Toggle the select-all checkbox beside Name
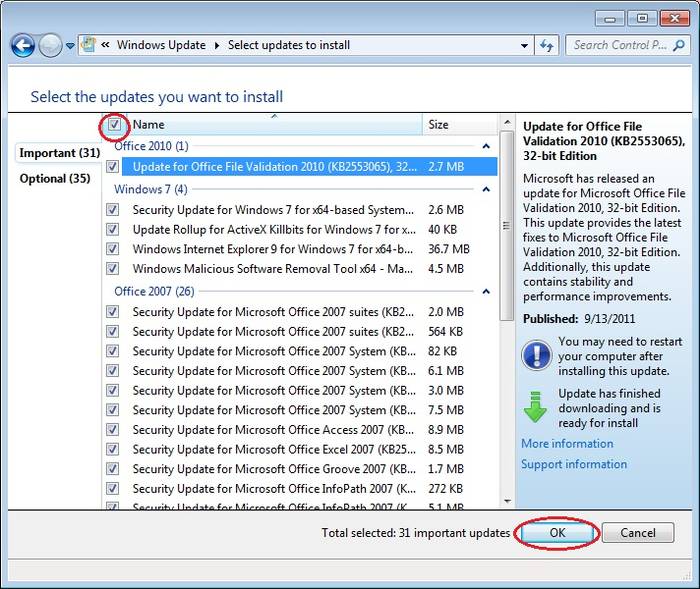Screen dimensions: 700x589 click(113, 125)
